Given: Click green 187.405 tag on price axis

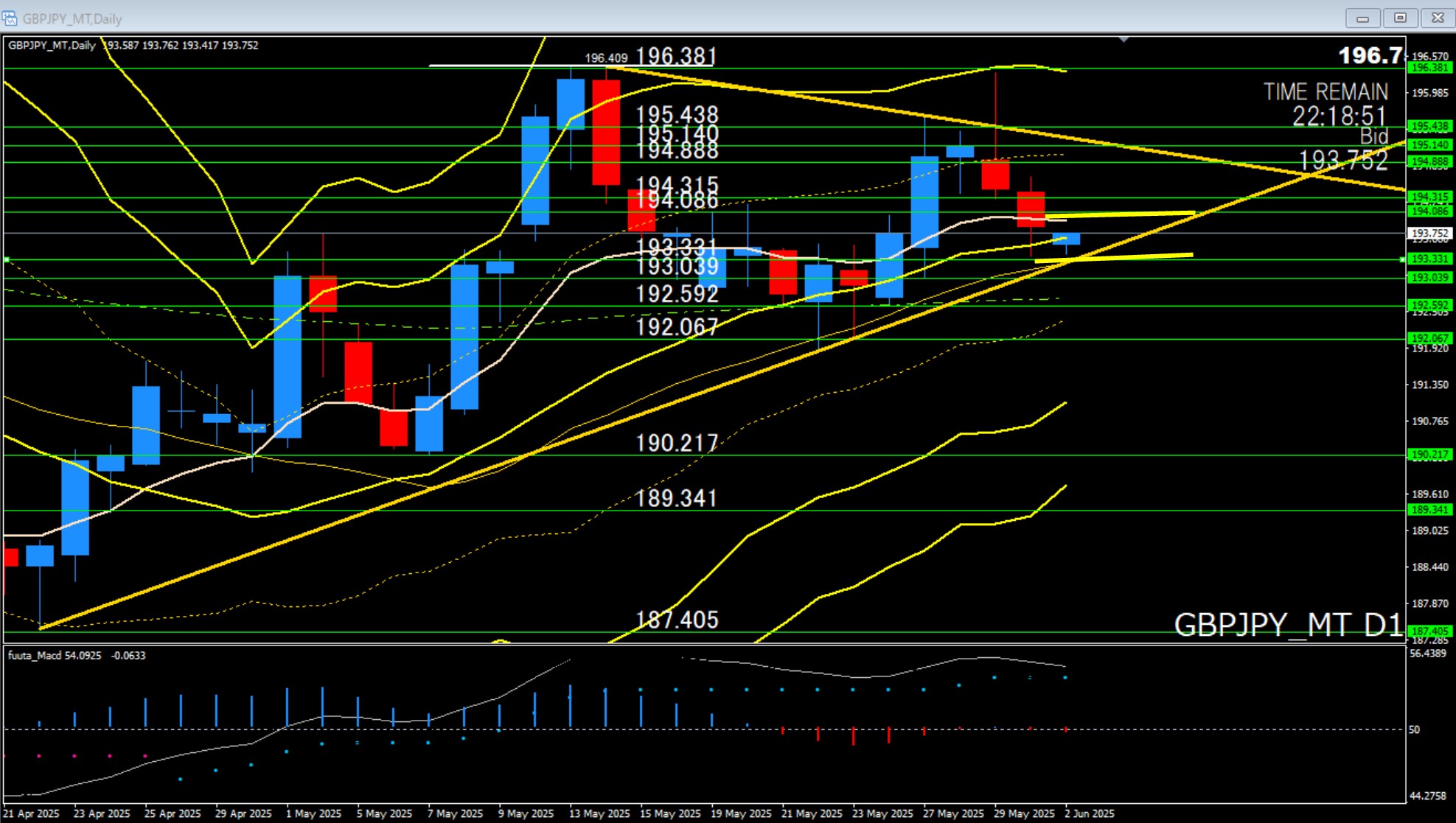Looking at the screenshot, I should [x=1429, y=631].
